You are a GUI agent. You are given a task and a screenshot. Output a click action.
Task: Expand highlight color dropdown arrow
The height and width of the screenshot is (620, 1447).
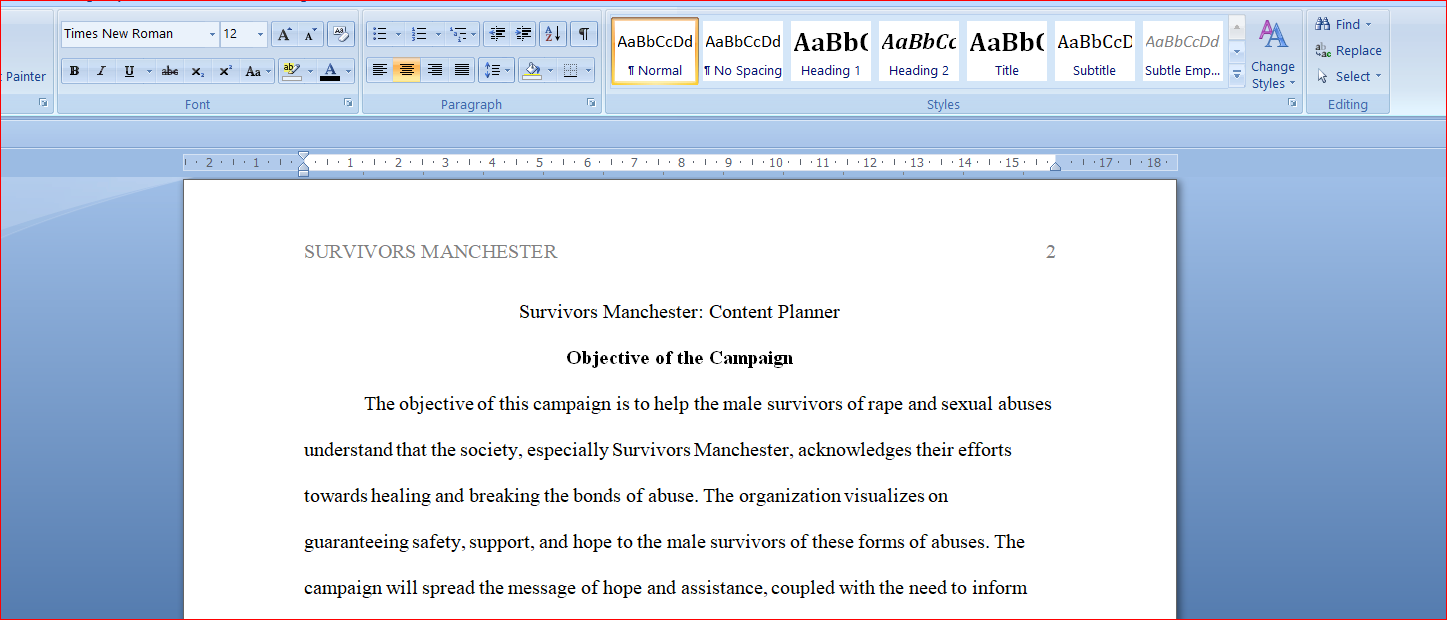pyautogui.click(x=310, y=71)
